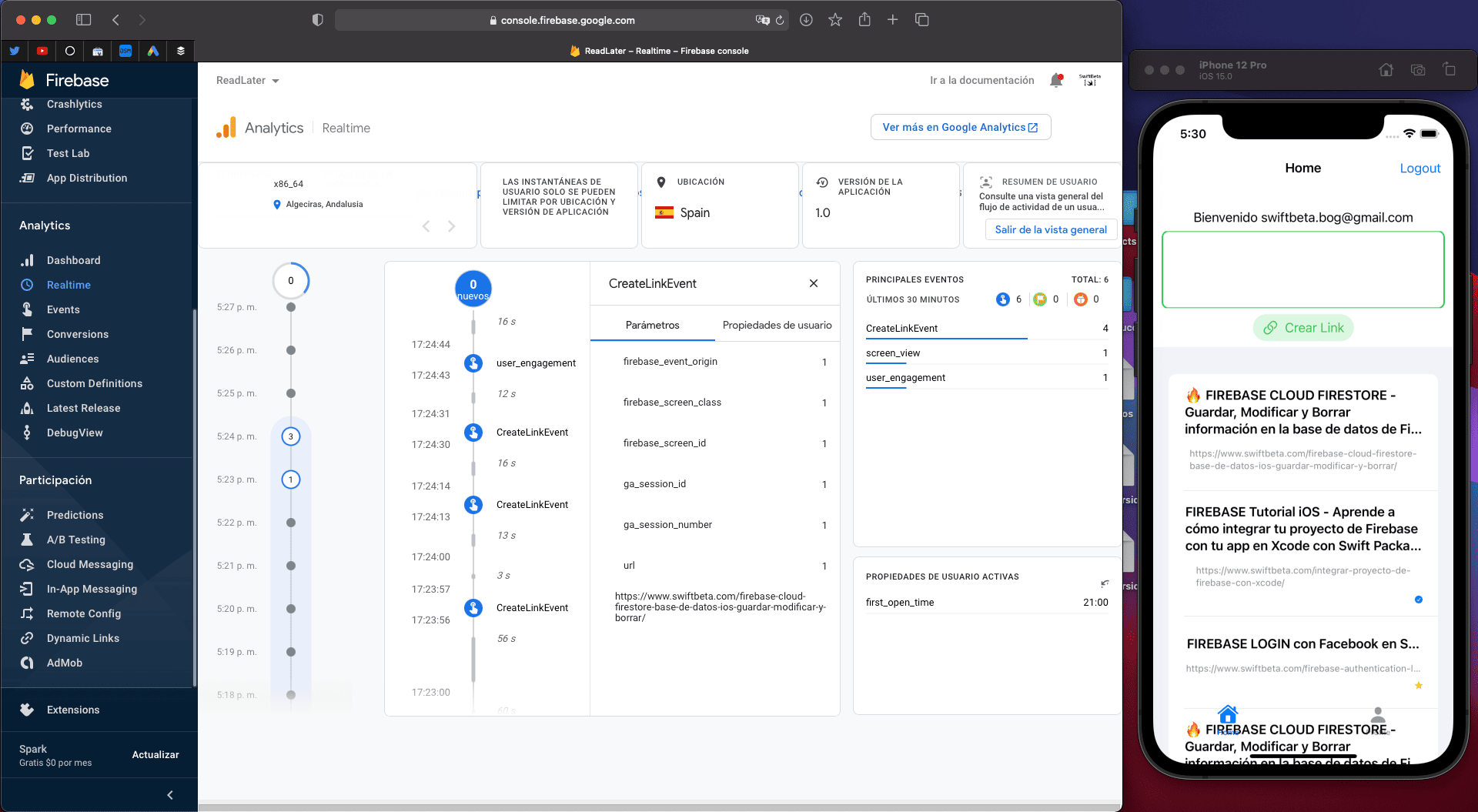The width and height of the screenshot is (1478, 812).
Task: Click the simulator rotate device icon
Action: [1450, 69]
